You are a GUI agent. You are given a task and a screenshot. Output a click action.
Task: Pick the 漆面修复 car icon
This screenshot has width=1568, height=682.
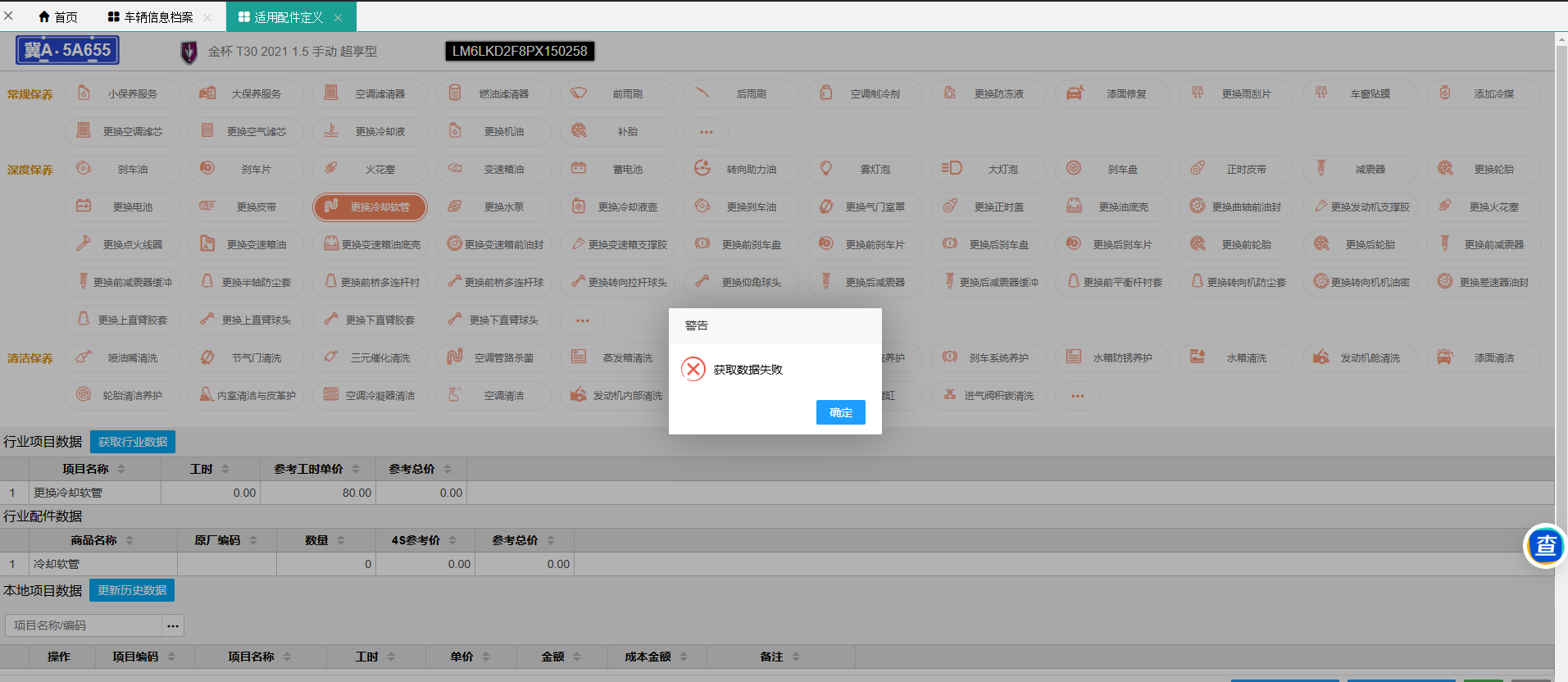coord(1075,93)
